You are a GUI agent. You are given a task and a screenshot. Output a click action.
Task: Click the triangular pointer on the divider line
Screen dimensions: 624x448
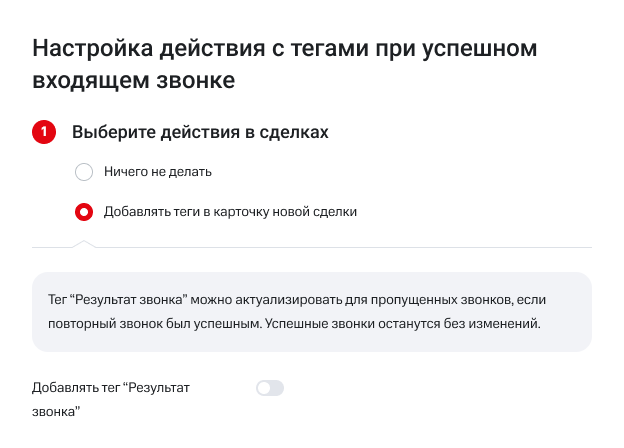pos(85,243)
